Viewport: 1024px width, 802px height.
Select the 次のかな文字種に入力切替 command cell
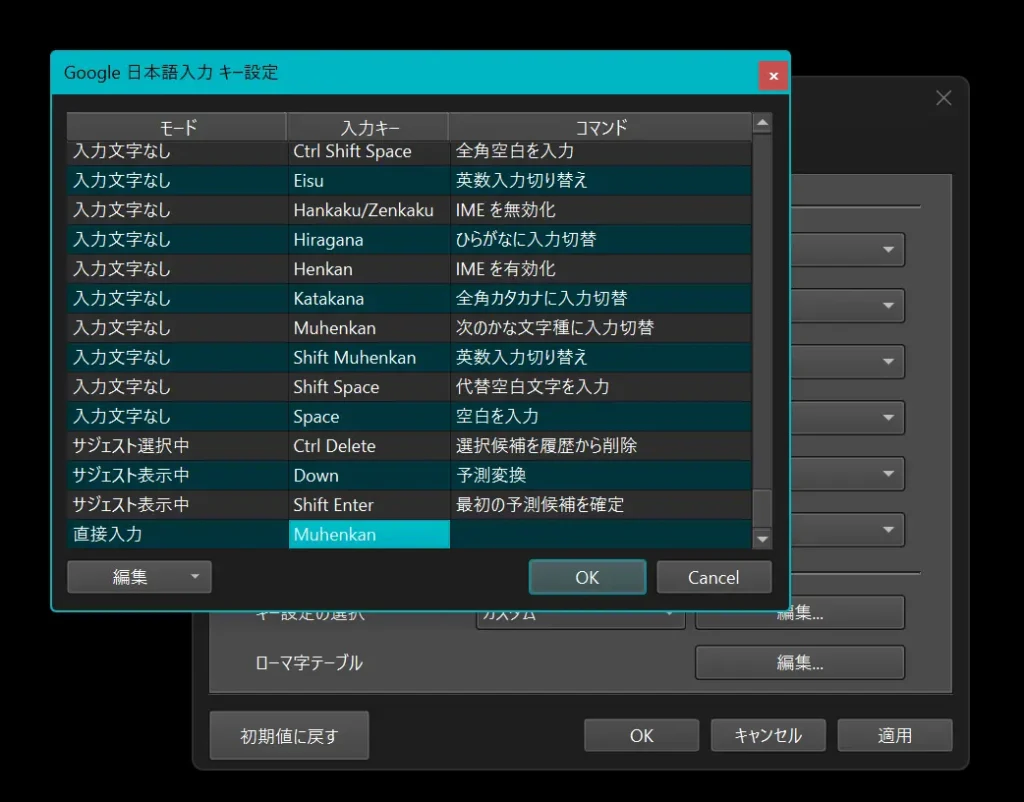pyautogui.click(x=601, y=328)
